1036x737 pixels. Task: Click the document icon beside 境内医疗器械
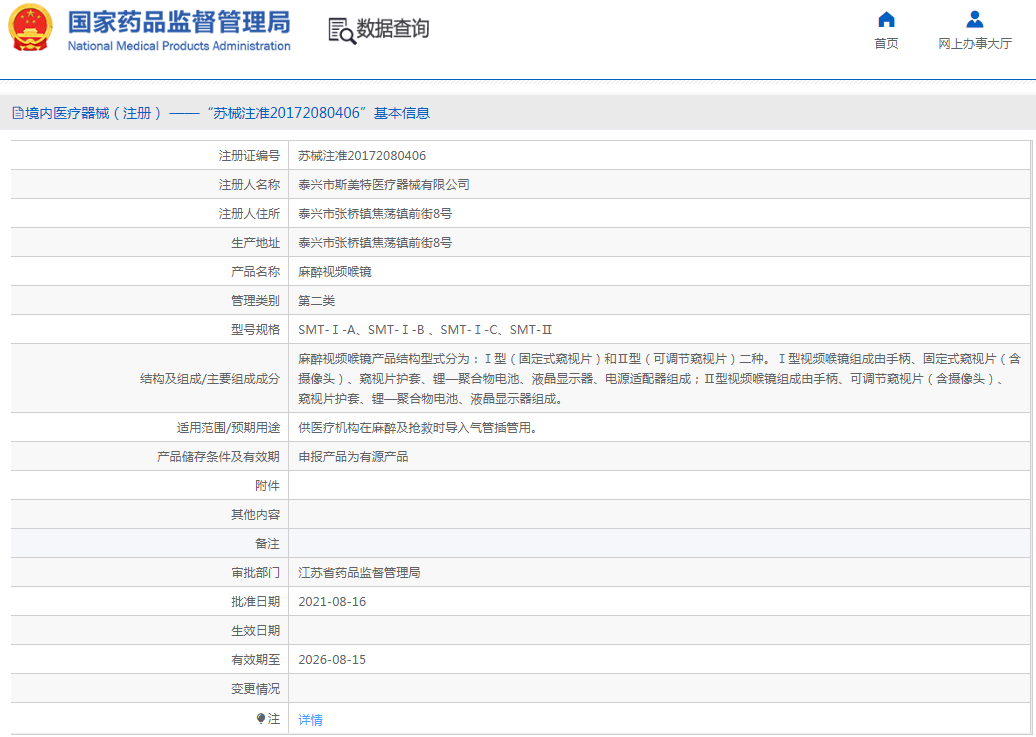pos(18,113)
